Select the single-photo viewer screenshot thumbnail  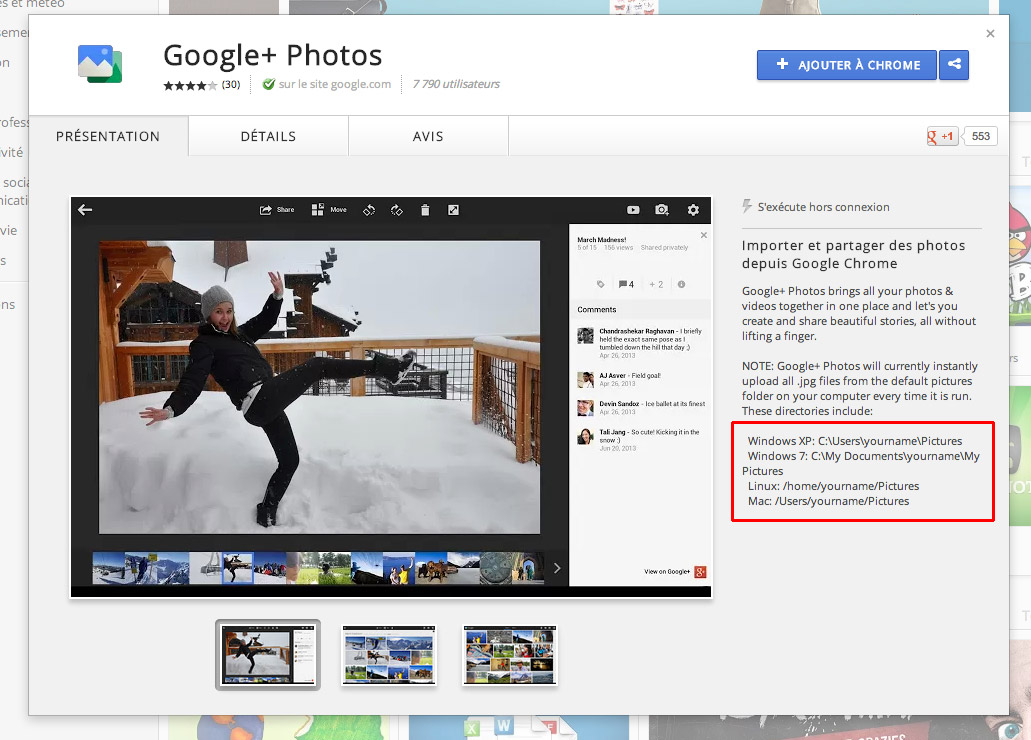(x=268, y=654)
